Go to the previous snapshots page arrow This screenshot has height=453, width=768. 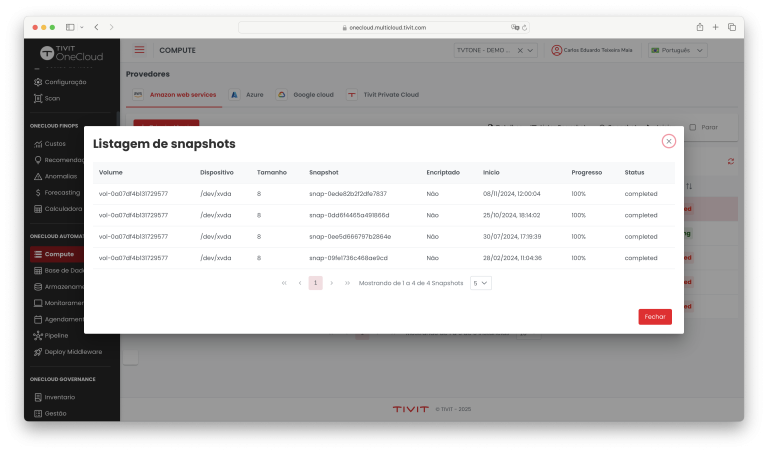point(300,283)
